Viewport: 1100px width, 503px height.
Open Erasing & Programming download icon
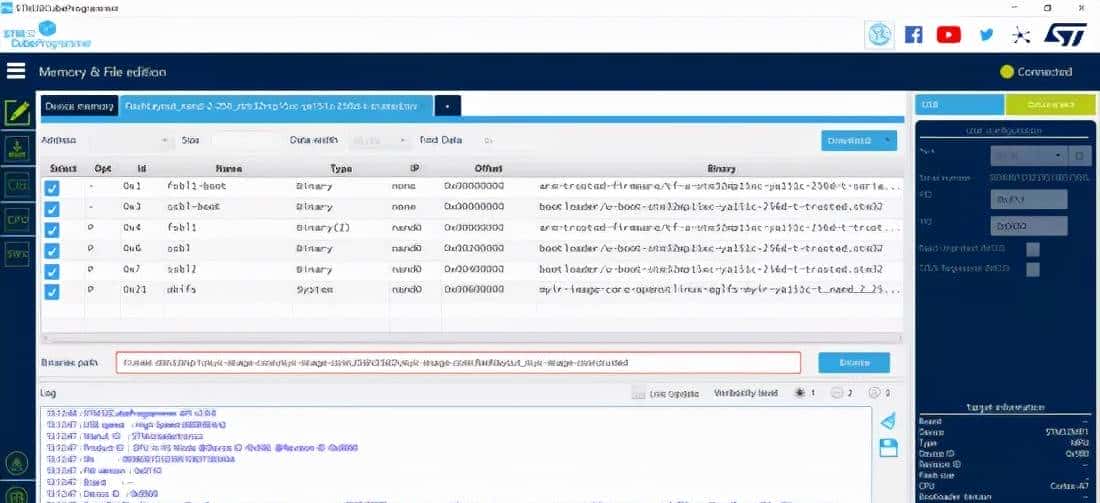pos(17,149)
